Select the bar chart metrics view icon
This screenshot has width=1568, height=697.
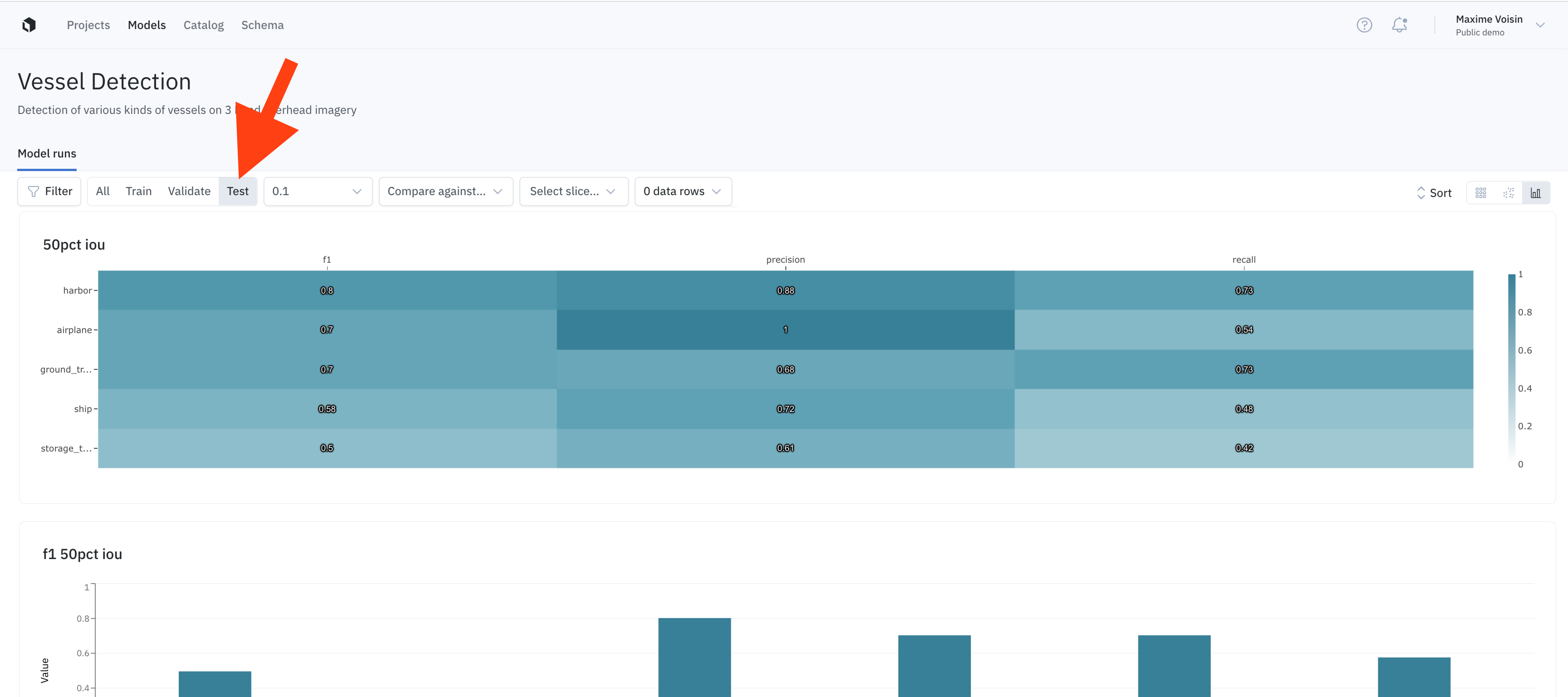click(1536, 193)
